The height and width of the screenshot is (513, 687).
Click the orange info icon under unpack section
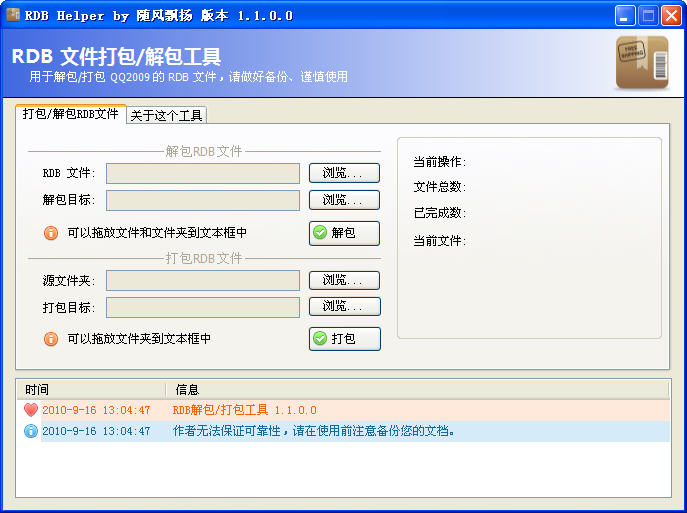(x=51, y=233)
